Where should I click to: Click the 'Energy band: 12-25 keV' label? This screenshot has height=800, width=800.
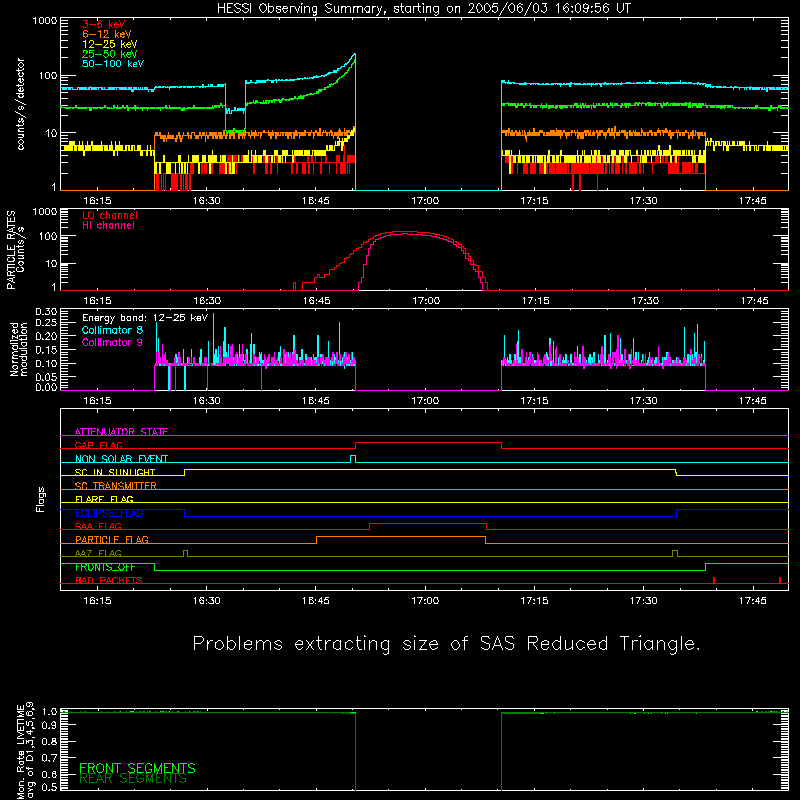tap(145, 318)
